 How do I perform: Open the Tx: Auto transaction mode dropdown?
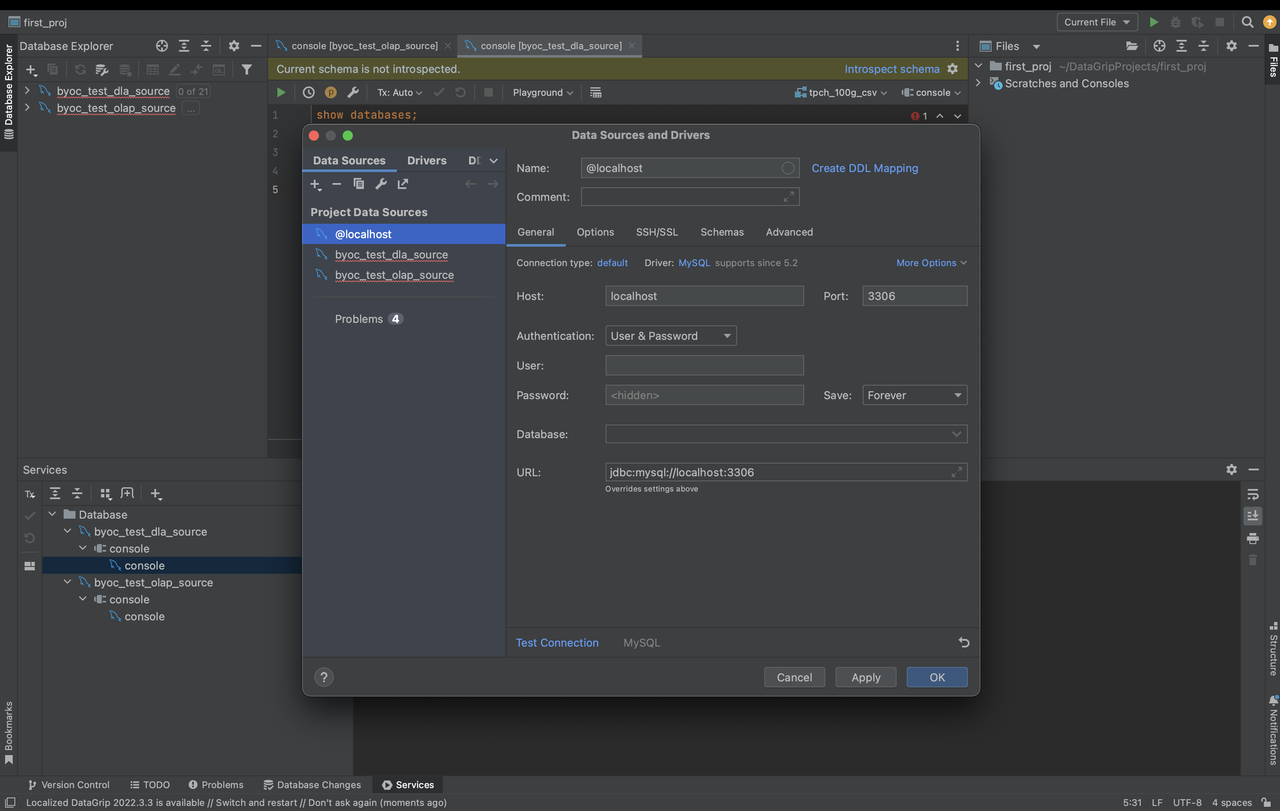(399, 92)
